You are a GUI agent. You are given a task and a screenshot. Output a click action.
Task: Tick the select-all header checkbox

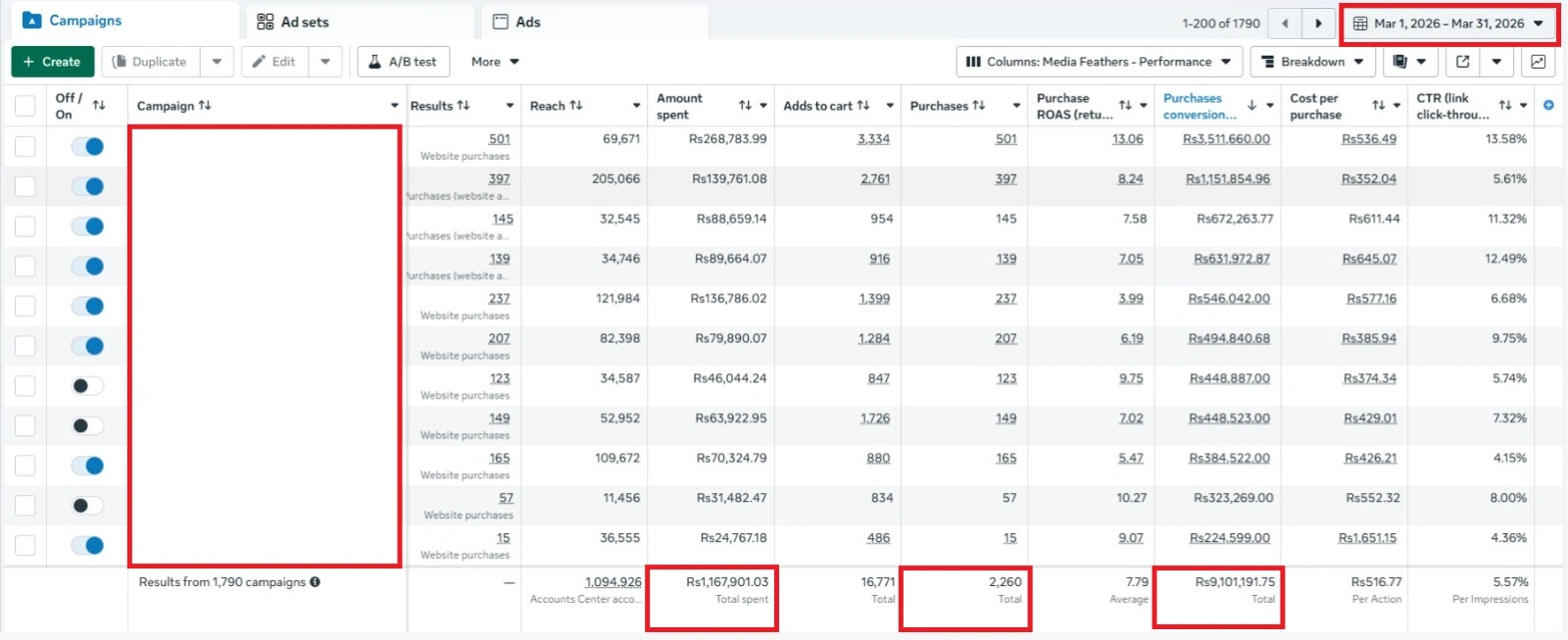(x=25, y=106)
